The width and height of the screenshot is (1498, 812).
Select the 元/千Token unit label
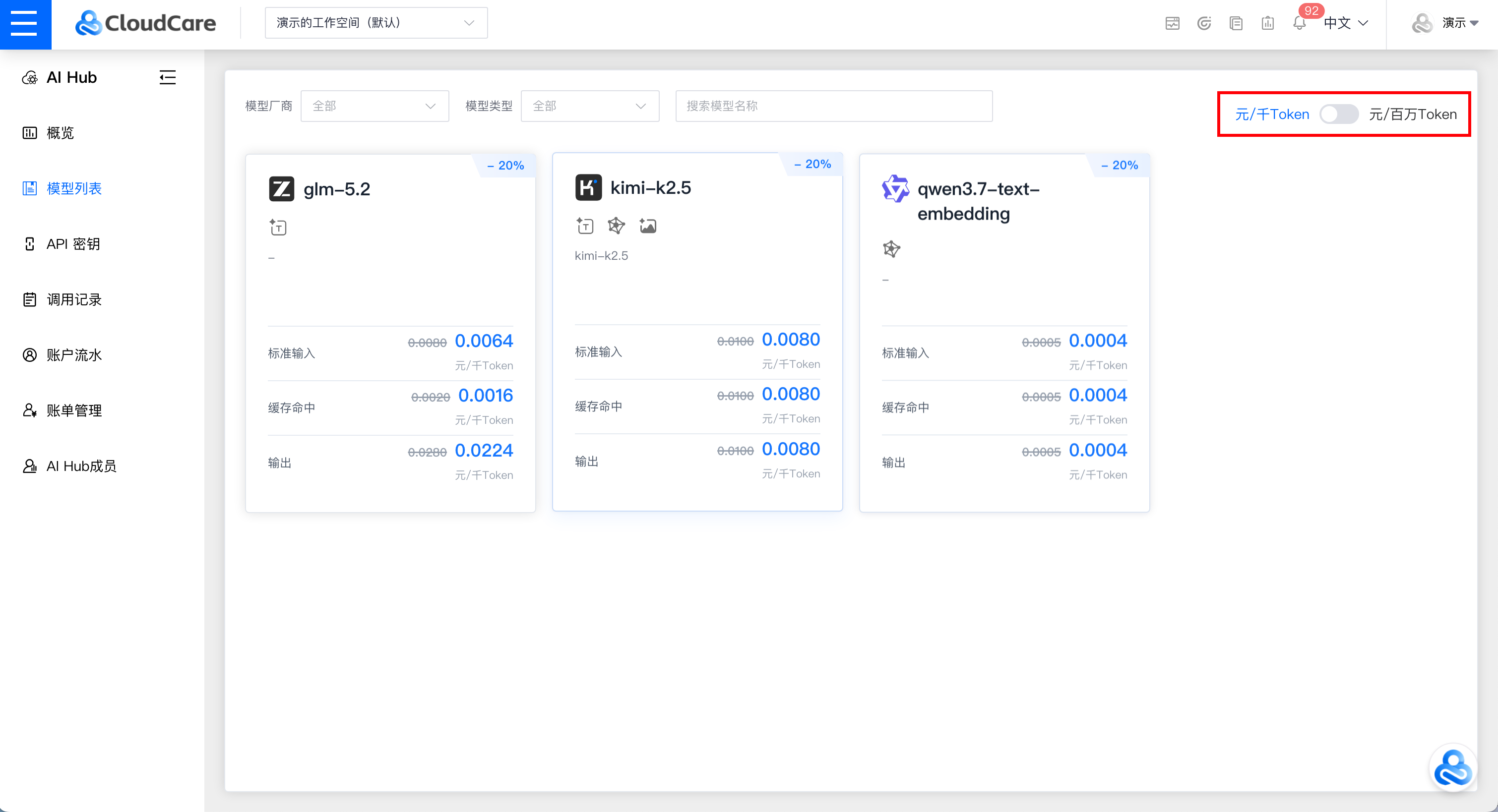tap(1272, 114)
